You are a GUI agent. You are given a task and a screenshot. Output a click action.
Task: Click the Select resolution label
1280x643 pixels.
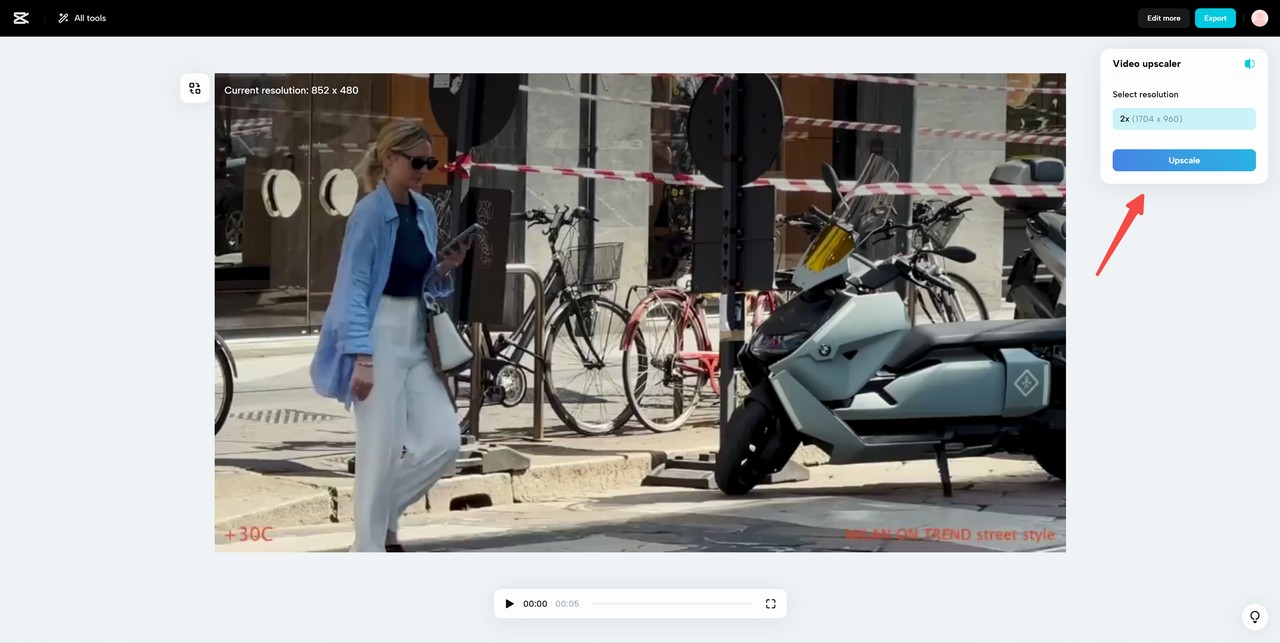point(1145,95)
